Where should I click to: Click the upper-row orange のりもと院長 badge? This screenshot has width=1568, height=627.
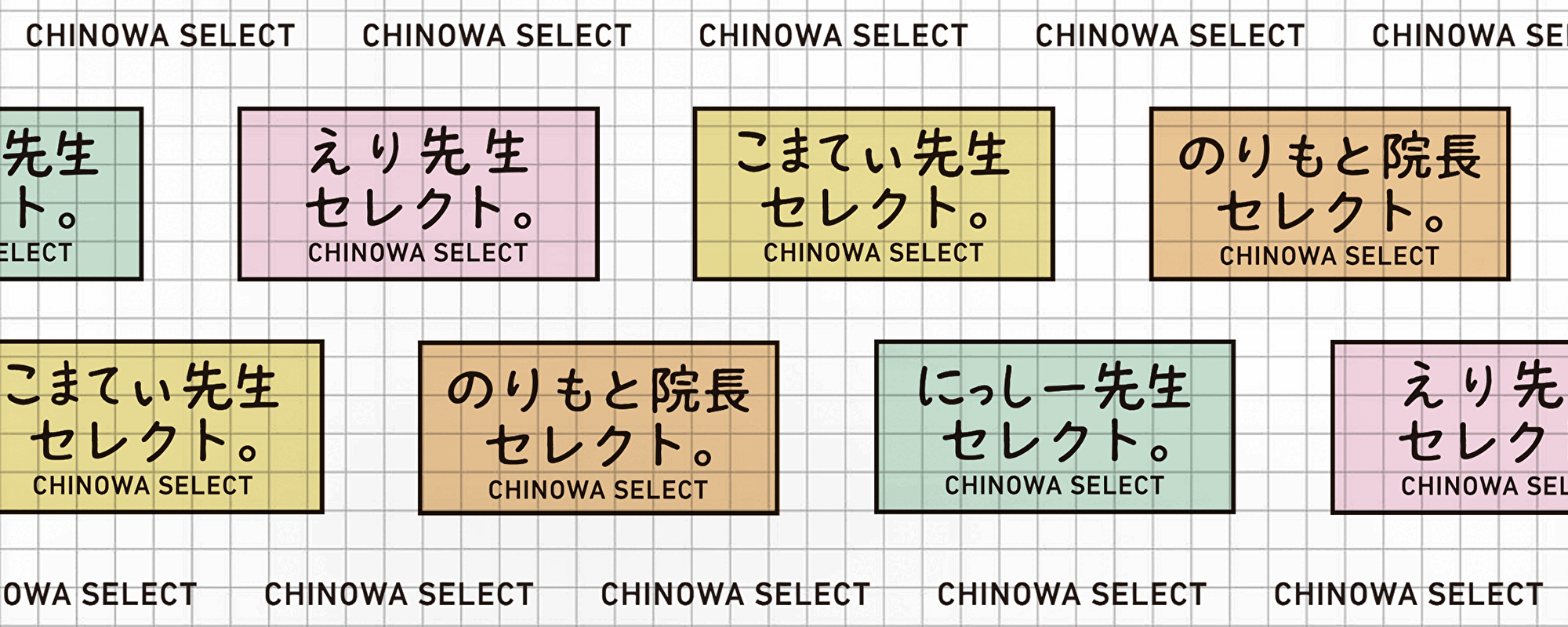pyautogui.click(x=1329, y=194)
